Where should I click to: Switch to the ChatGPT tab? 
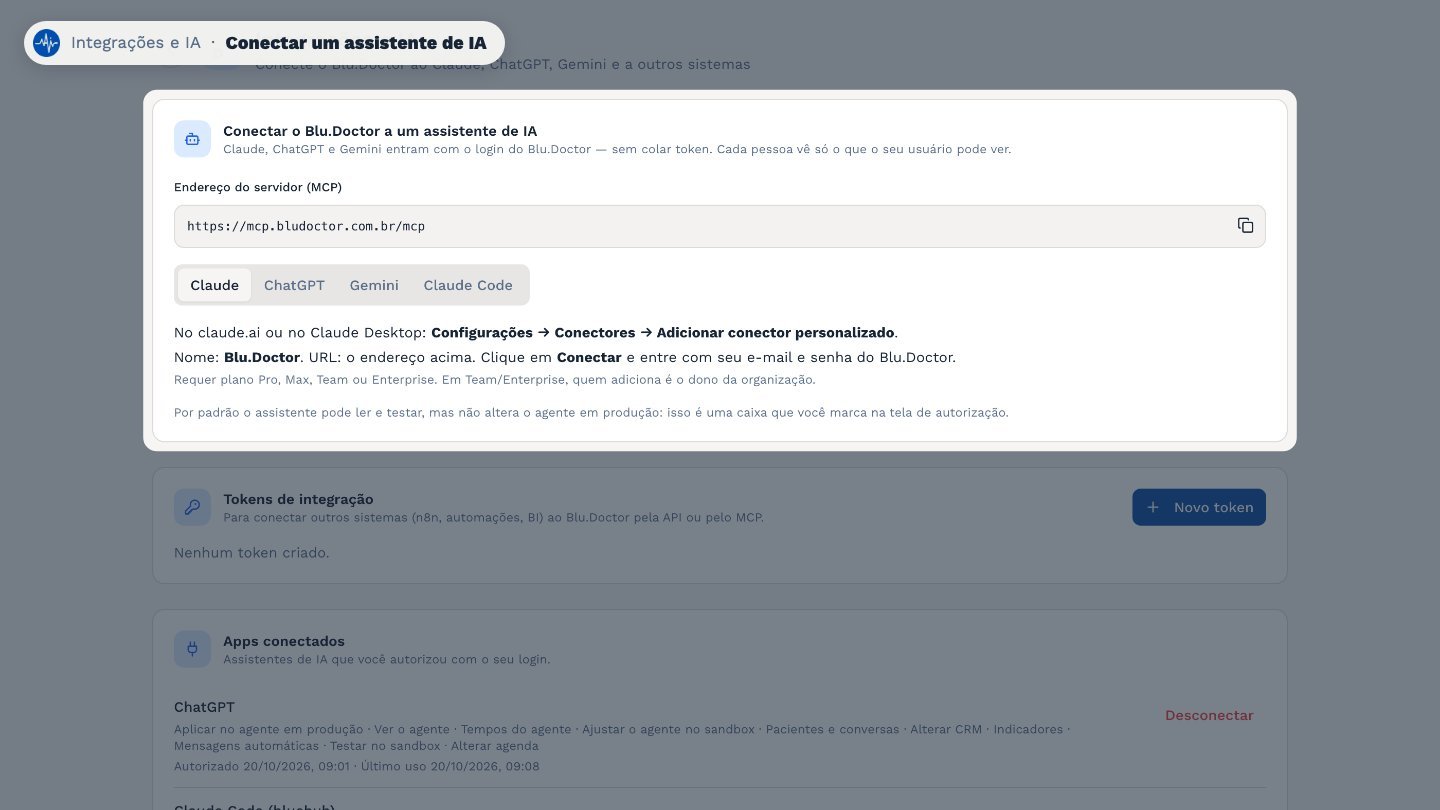click(x=294, y=285)
